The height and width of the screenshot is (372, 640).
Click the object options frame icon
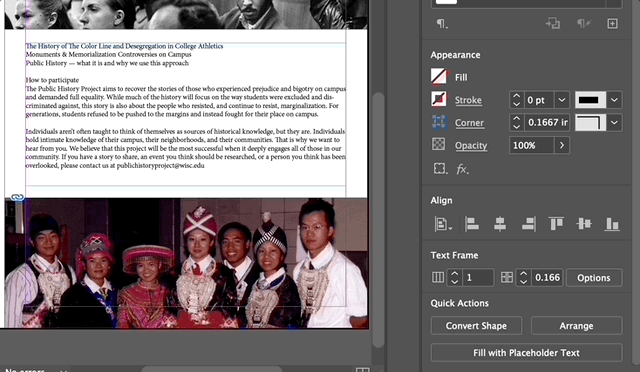point(440,169)
